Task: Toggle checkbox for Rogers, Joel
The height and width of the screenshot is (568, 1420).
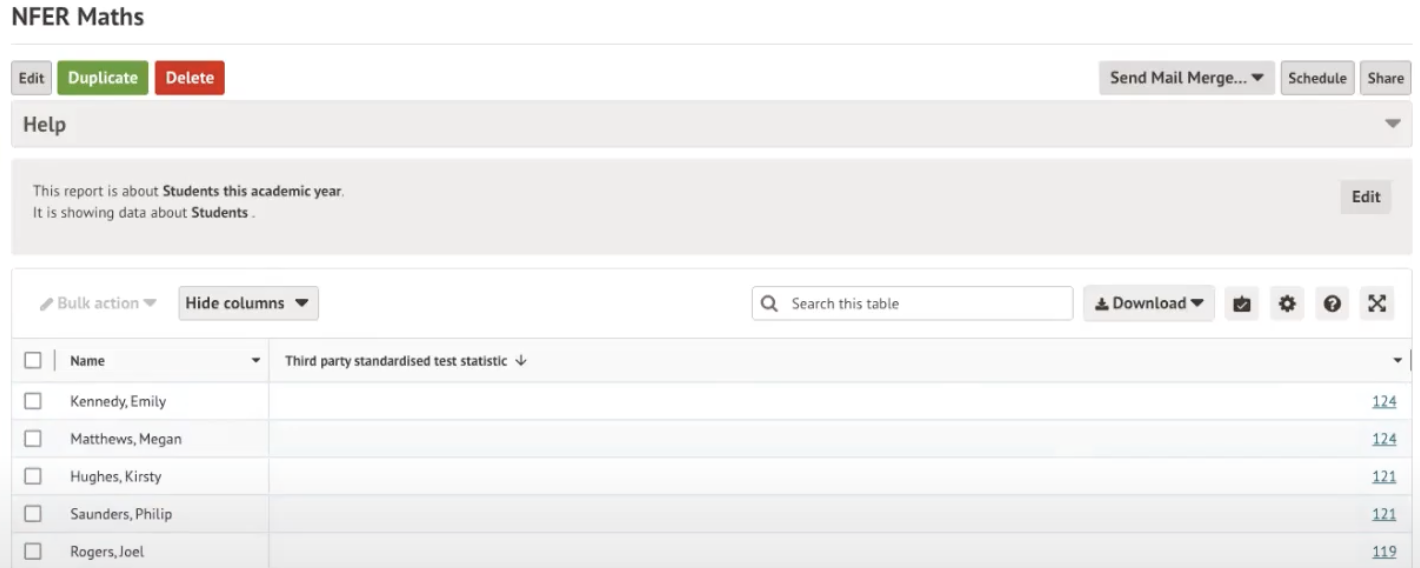Action: pos(33,551)
